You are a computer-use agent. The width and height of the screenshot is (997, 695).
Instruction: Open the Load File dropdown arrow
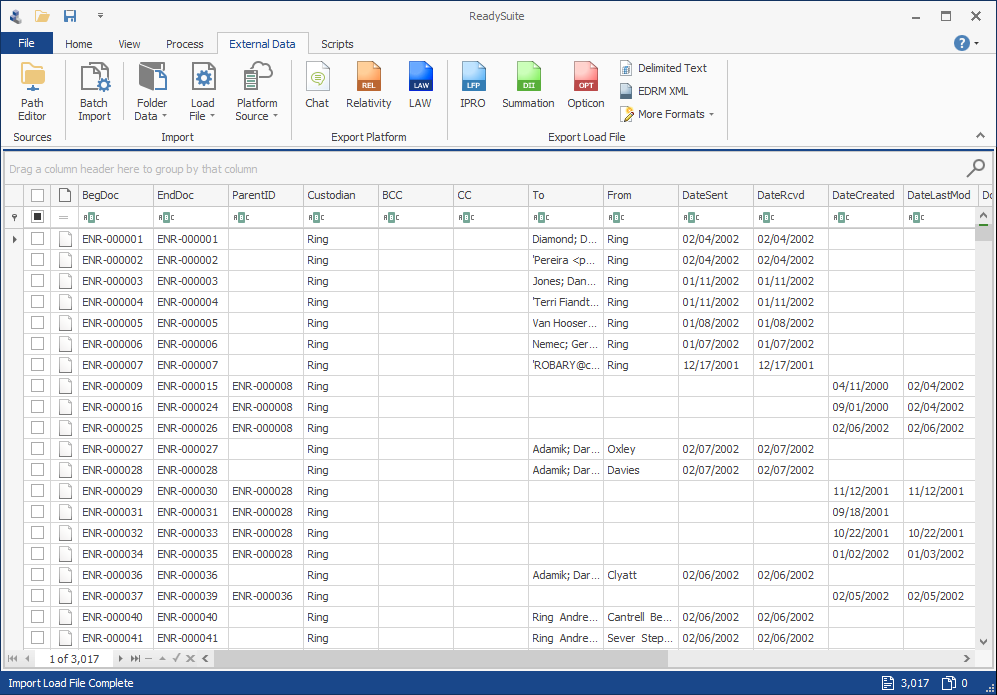pyautogui.click(x=212, y=116)
